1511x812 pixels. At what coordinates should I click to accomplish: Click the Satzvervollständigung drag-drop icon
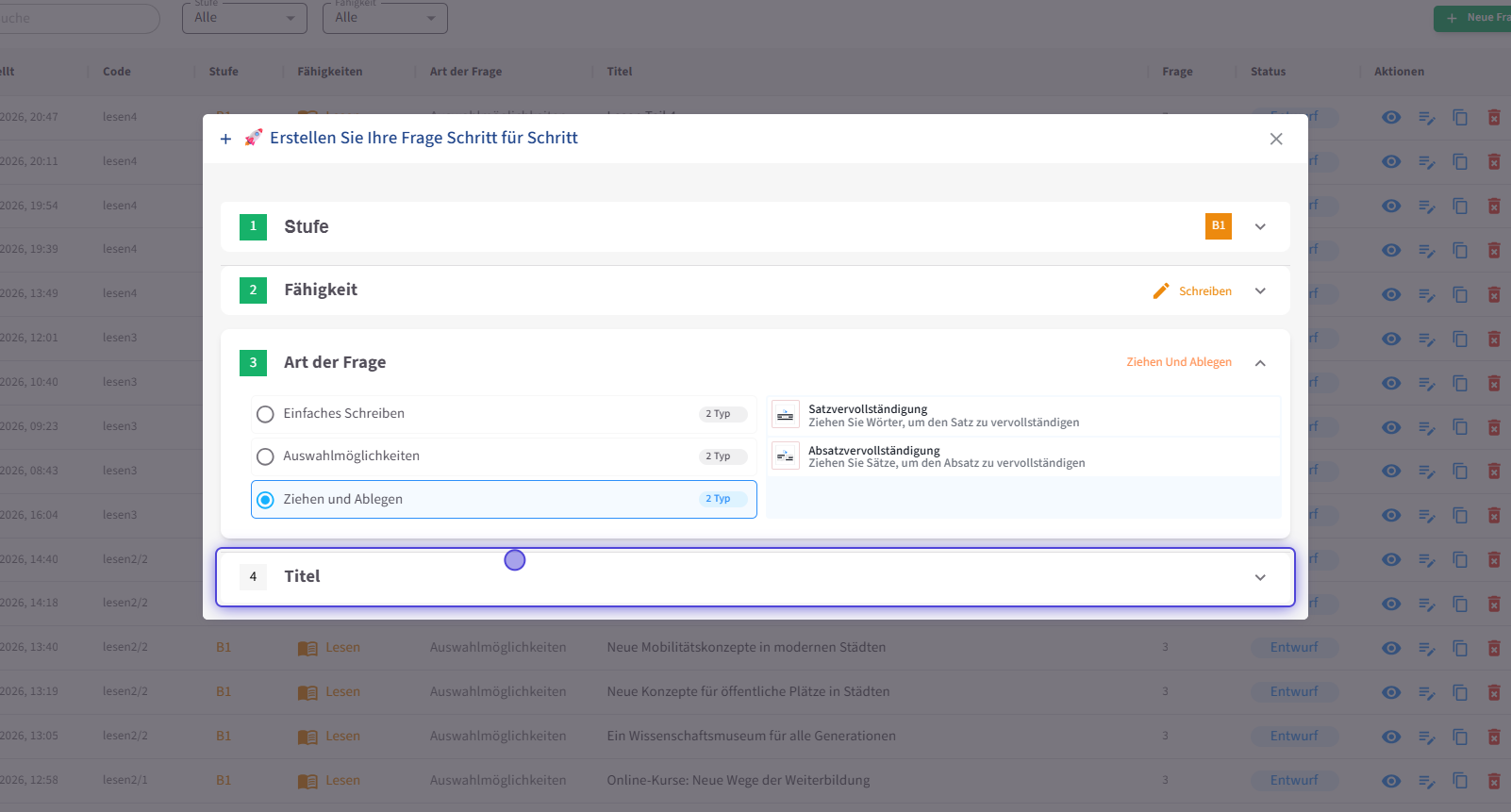(785, 415)
